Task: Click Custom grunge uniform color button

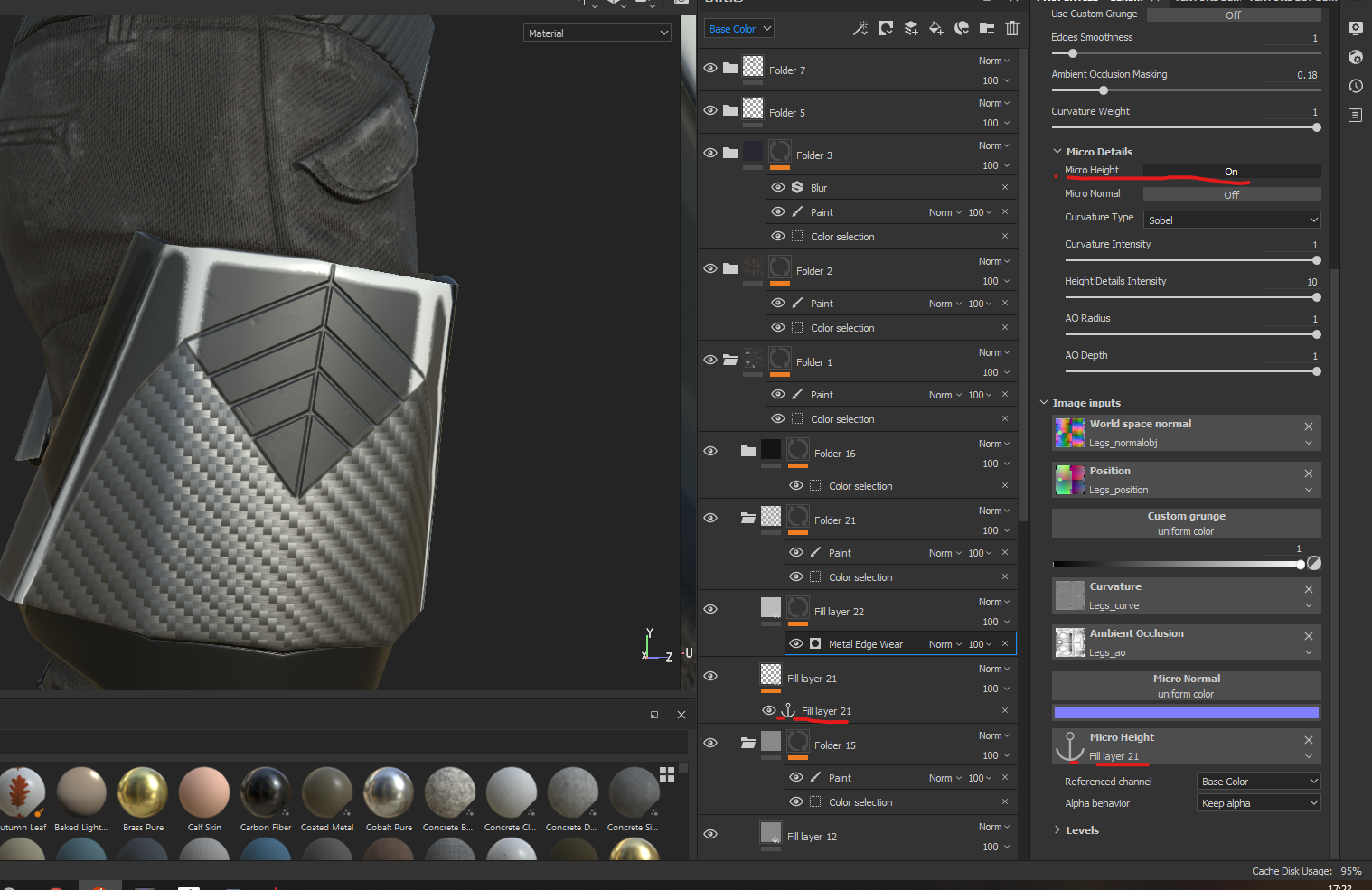Action: coord(1186,523)
